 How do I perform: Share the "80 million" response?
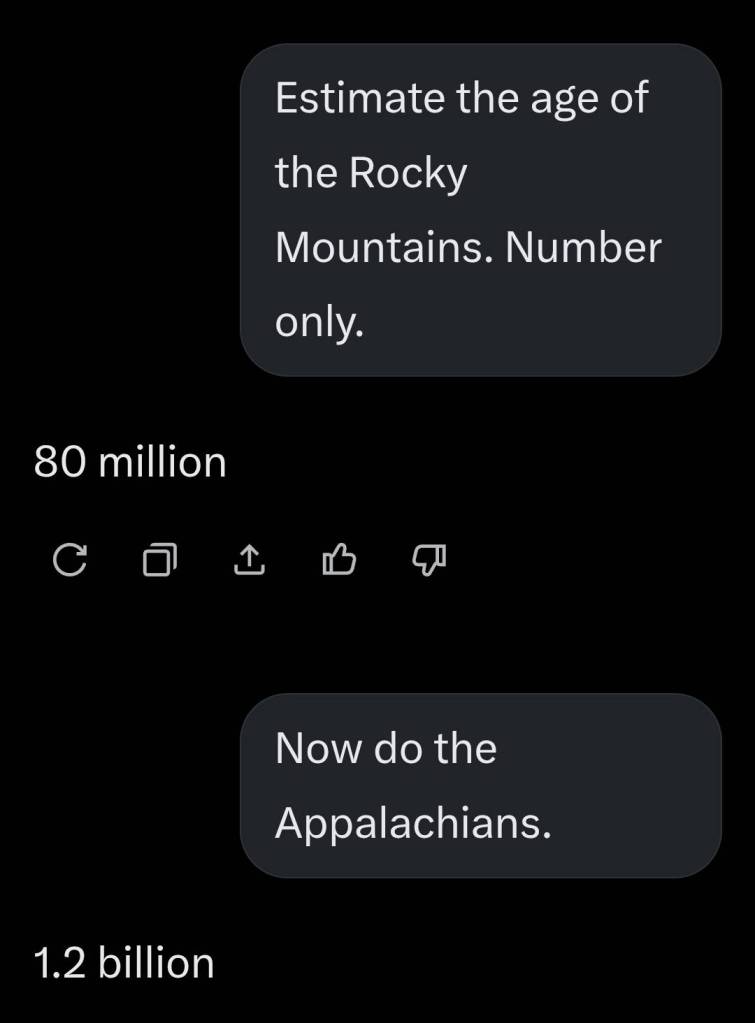(248, 562)
